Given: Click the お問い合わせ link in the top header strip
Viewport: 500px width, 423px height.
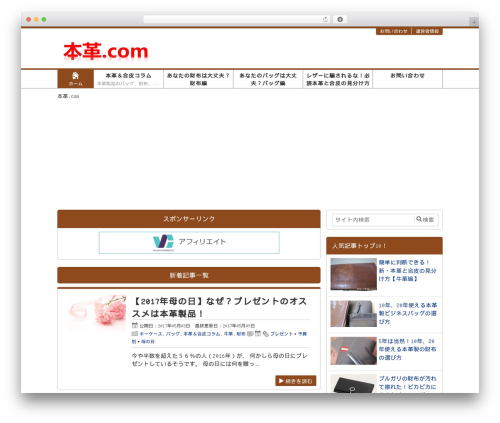Looking at the screenshot, I should 394,31.
